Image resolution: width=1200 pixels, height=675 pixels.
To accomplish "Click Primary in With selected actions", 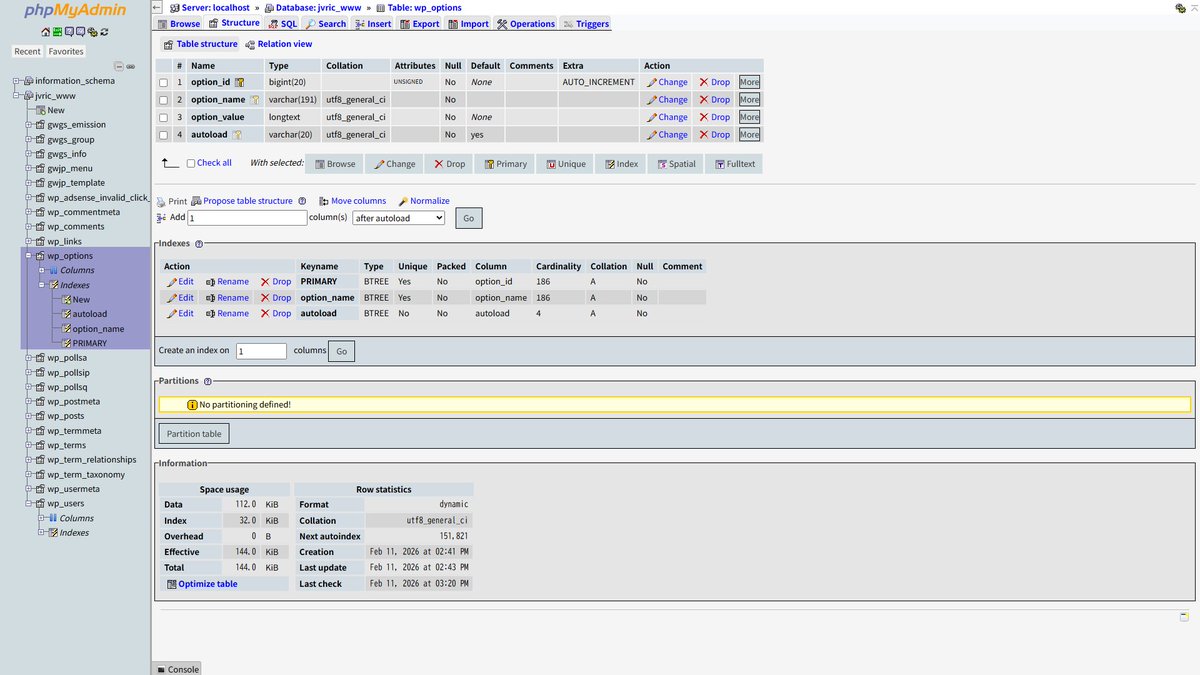I will [x=506, y=164].
